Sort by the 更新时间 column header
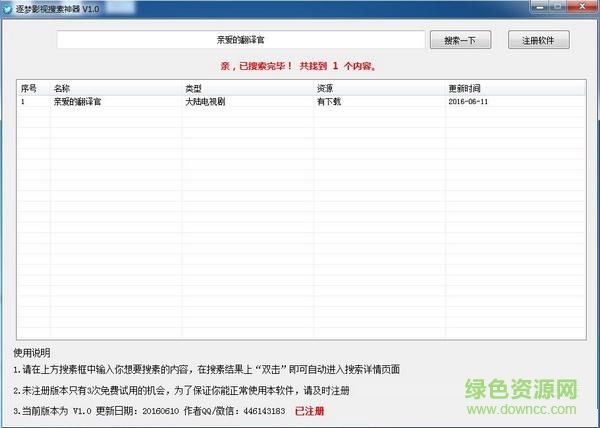 [515, 89]
